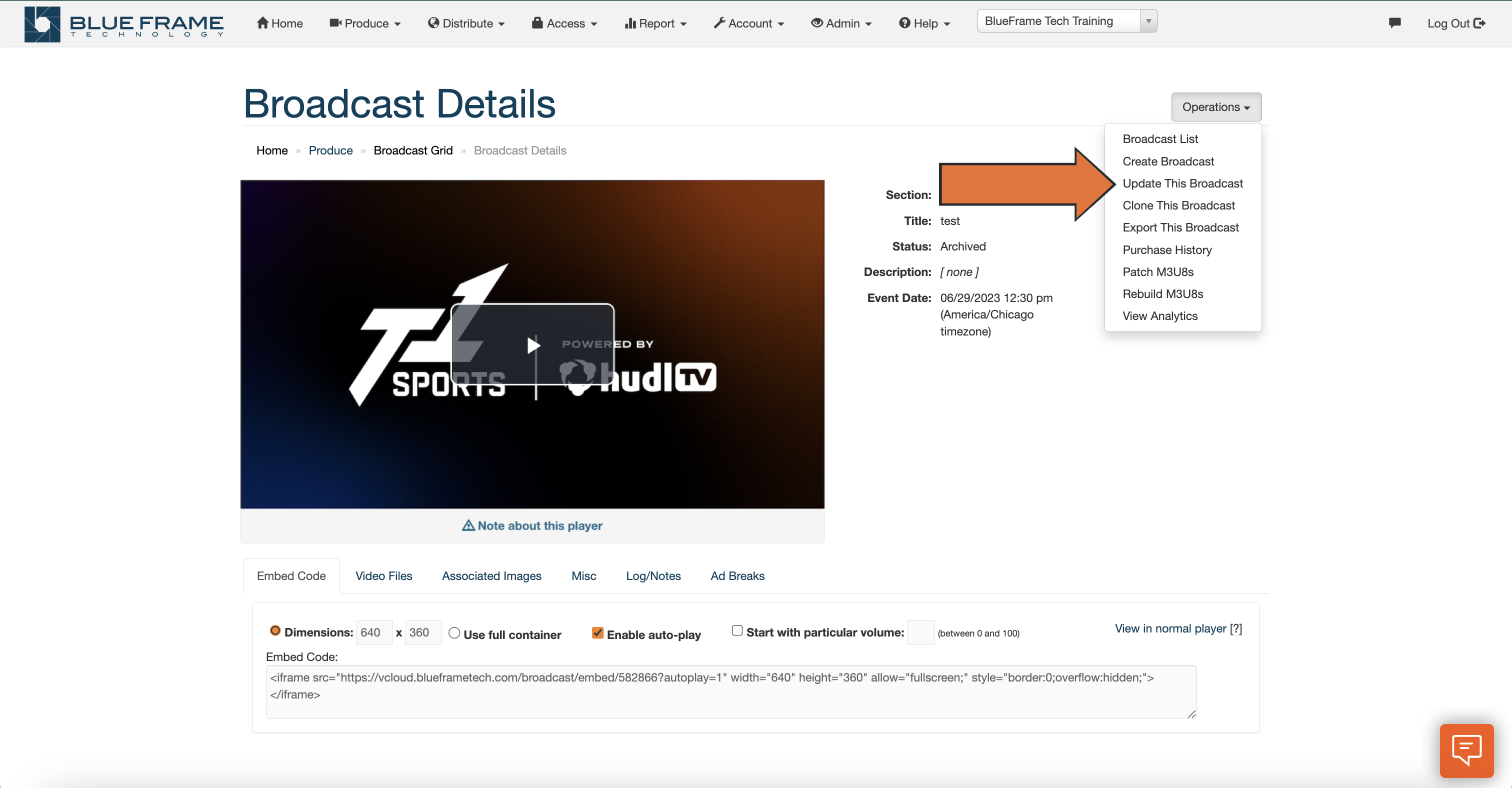The width and height of the screenshot is (1512, 788).
Task: Expand the BlueFrame Tech Training account selector
Action: tap(1148, 20)
